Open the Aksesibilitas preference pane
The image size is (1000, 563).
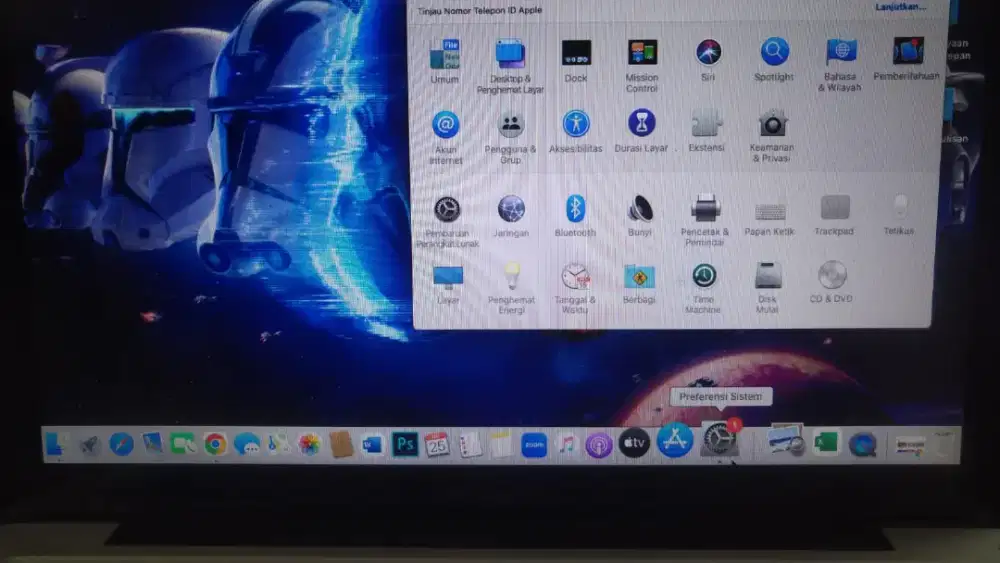[x=575, y=124]
